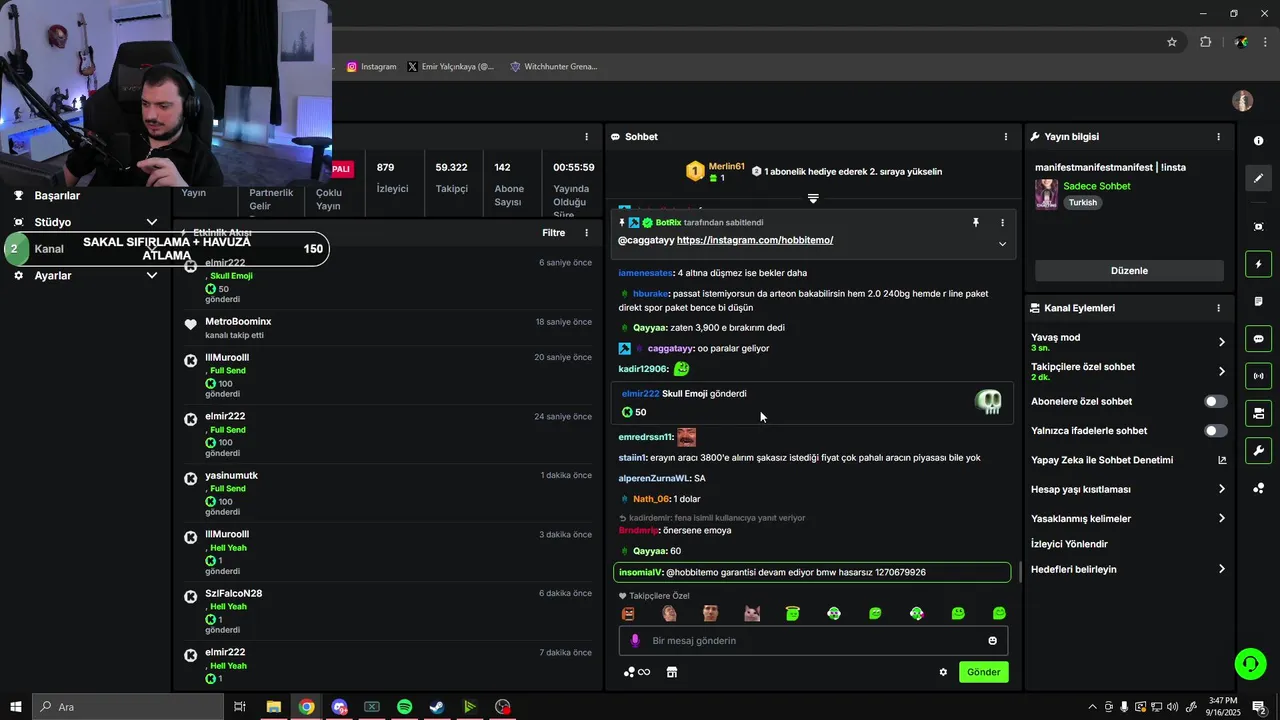This screenshot has width=1280, height=720.
Task: Open the instagram.com/hobbitemo link
Action: point(755,241)
